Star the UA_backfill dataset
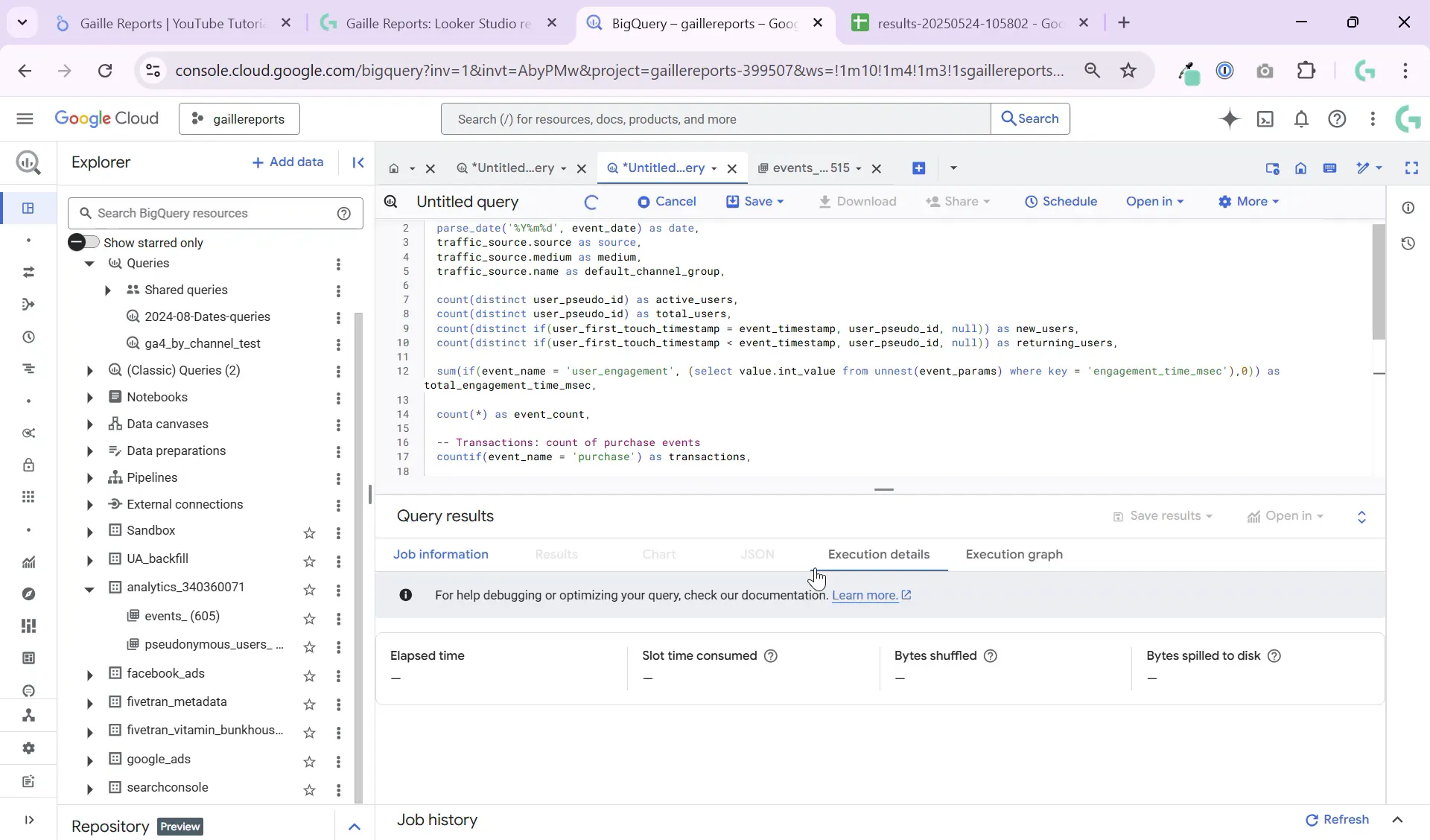The width and height of the screenshot is (1430, 840). [x=310, y=562]
